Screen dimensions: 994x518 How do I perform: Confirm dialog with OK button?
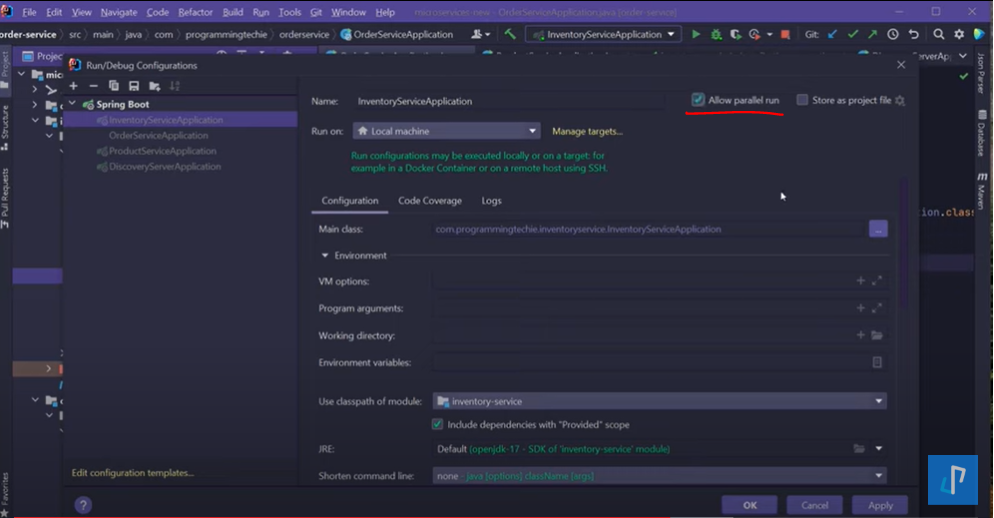750,505
